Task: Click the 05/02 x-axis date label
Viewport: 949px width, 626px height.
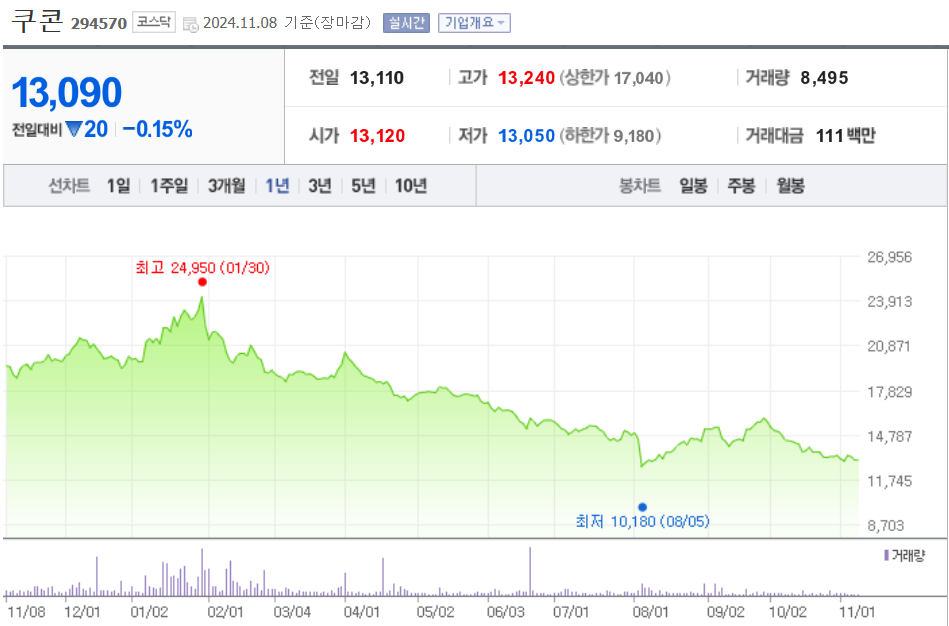Action: 435,611
